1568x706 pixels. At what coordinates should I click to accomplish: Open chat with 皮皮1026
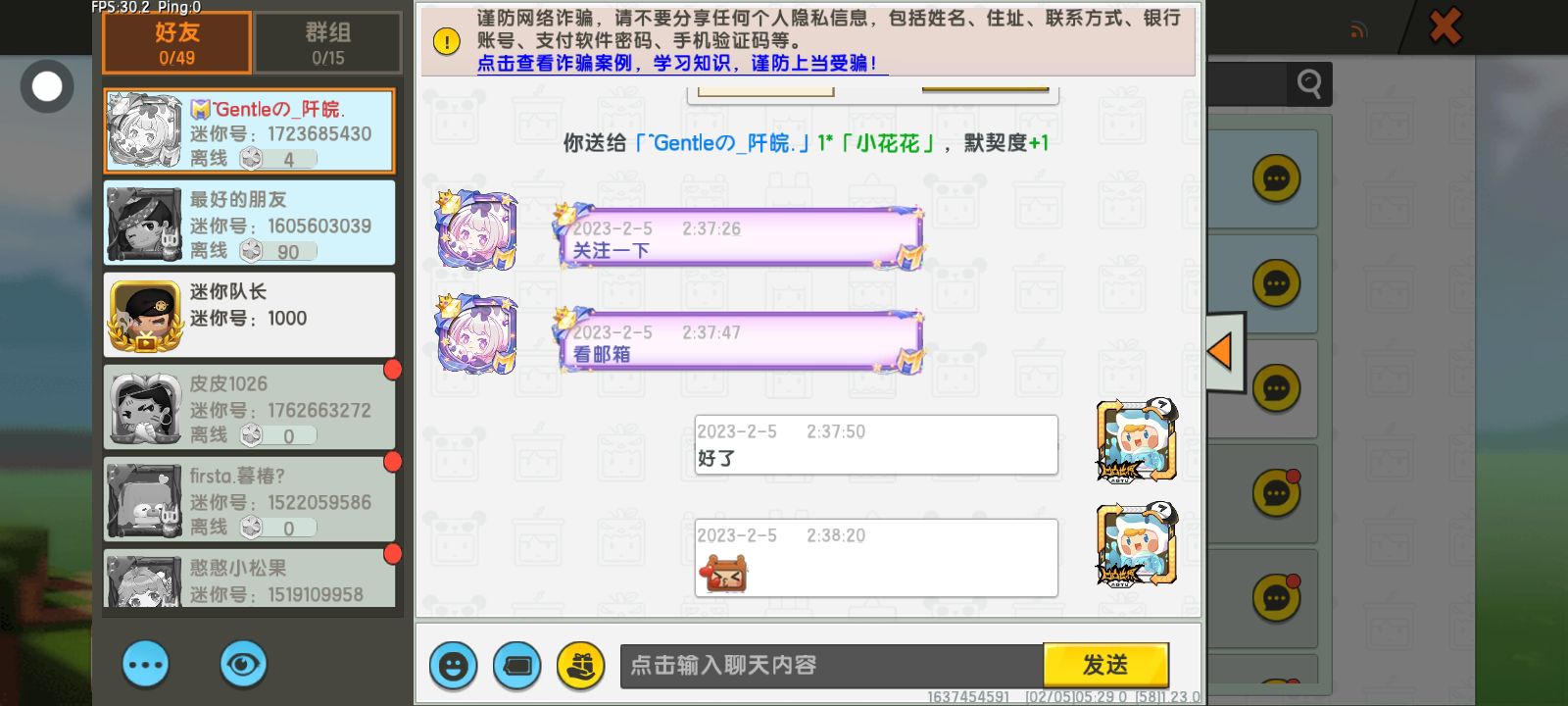click(x=249, y=407)
